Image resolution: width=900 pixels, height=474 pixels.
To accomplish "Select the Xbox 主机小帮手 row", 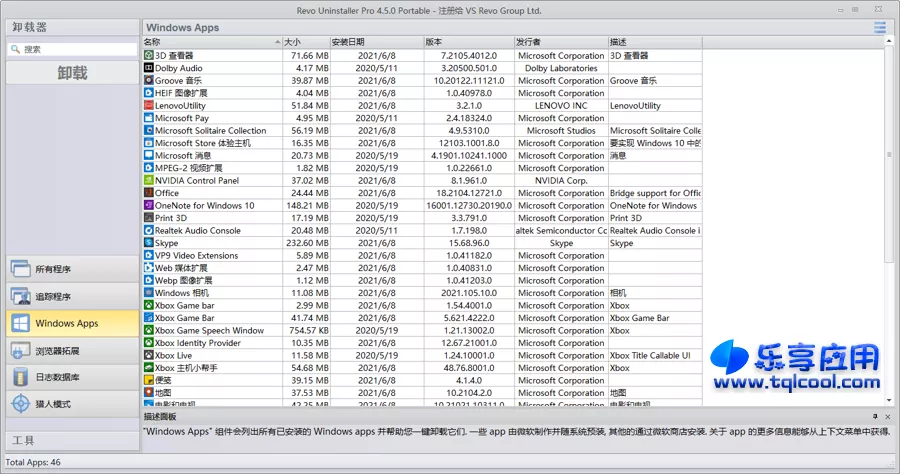I will click(x=422, y=368).
